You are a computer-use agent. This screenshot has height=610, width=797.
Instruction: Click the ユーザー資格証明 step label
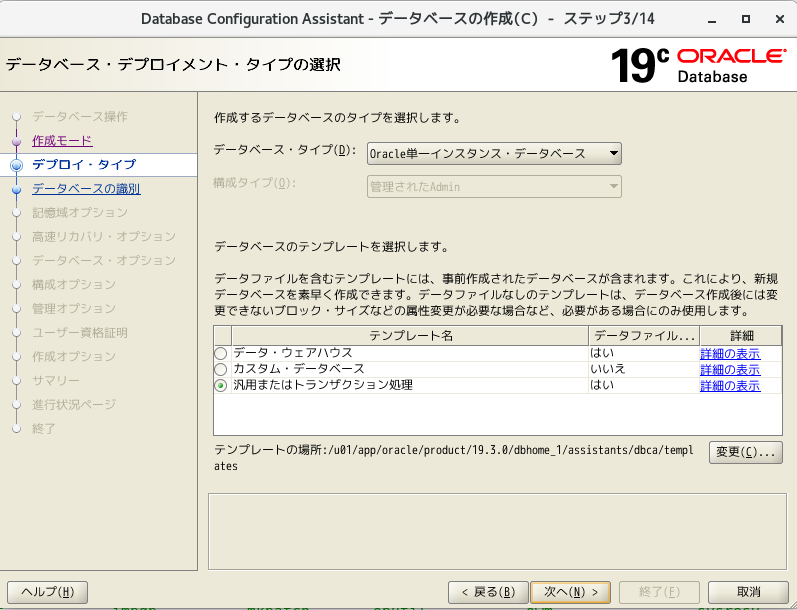[x=80, y=332]
